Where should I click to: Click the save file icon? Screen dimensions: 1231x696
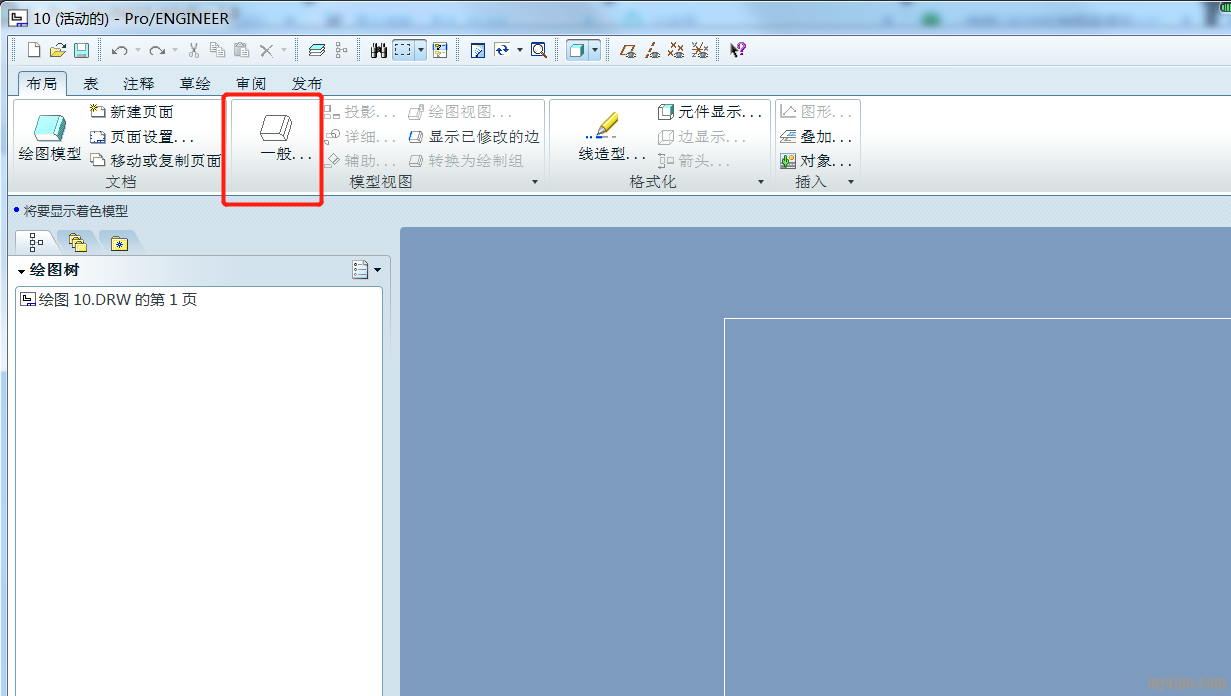pyautogui.click(x=81, y=50)
